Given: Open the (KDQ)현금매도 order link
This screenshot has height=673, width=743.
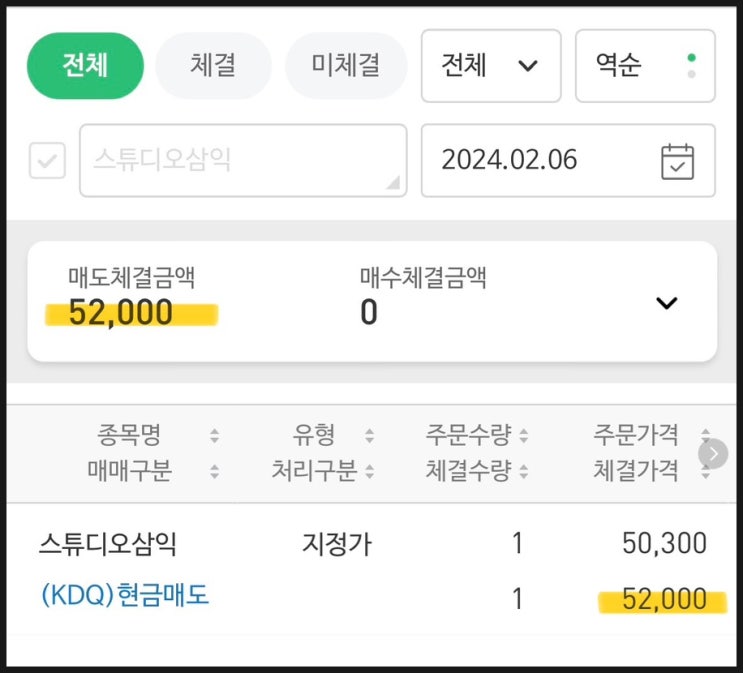Looking at the screenshot, I should (x=125, y=596).
